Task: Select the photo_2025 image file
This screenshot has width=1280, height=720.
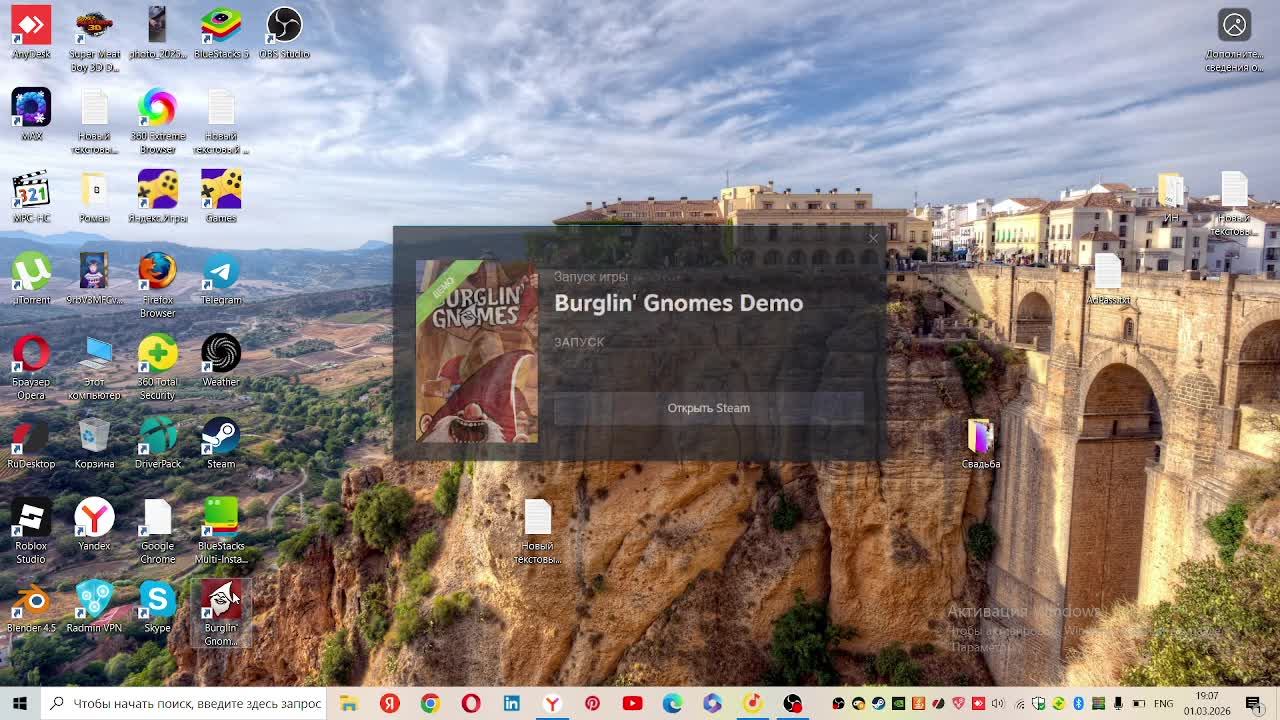Action: (x=157, y=34)
